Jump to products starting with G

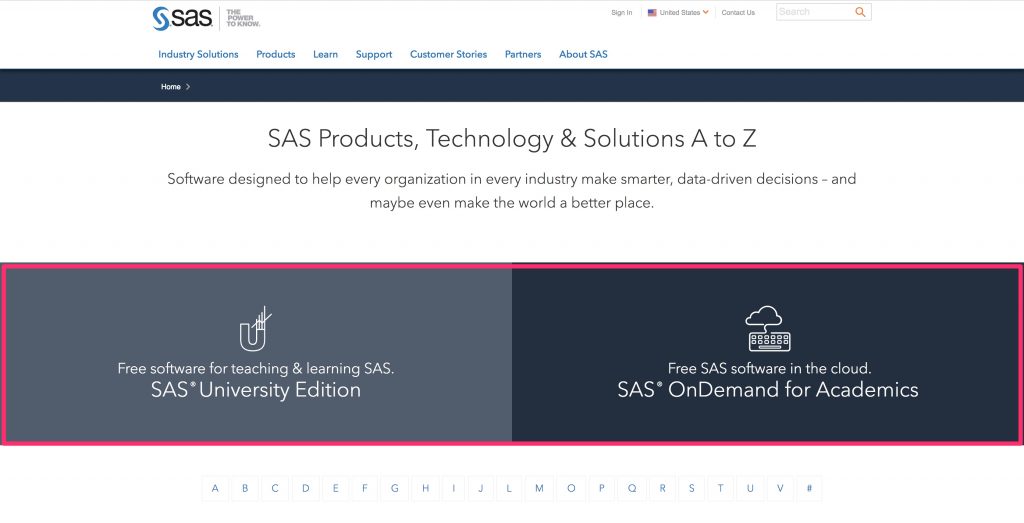pyautogui.click(x=394, y=488)
